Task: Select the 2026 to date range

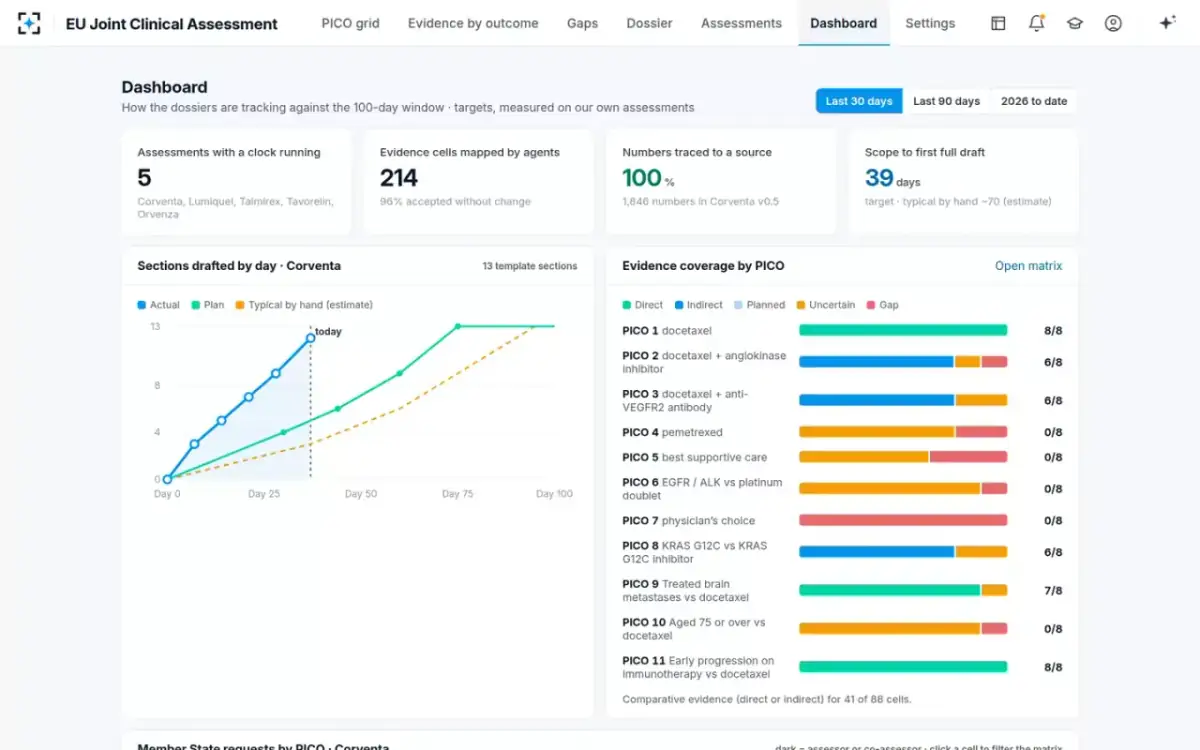Action: pyautogui.click(x=1034, y=101)
